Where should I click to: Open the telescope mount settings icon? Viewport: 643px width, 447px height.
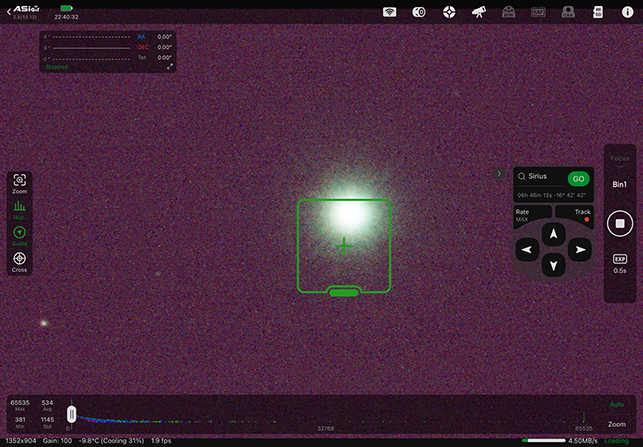[479, 12]
